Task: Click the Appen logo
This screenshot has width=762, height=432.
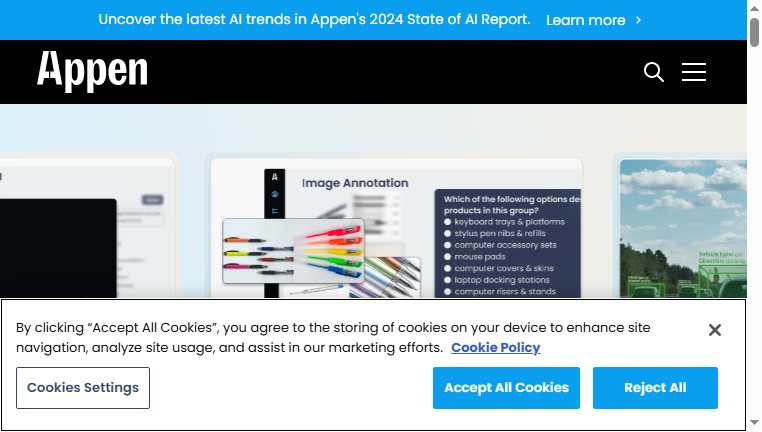Action: [x=92, y=71]
